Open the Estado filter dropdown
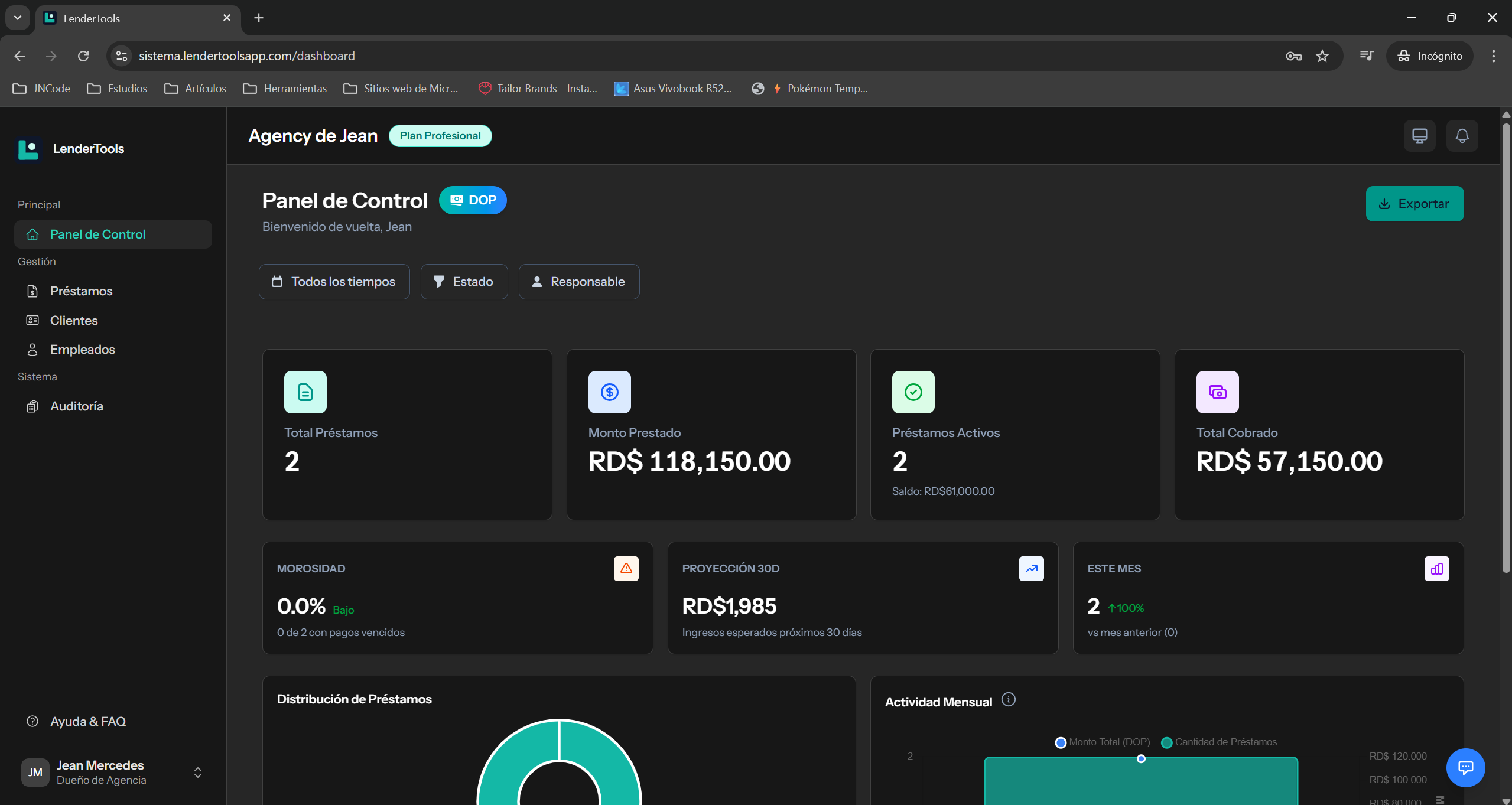Viewport: 1512px width, 805px height. tap(464, 282)
